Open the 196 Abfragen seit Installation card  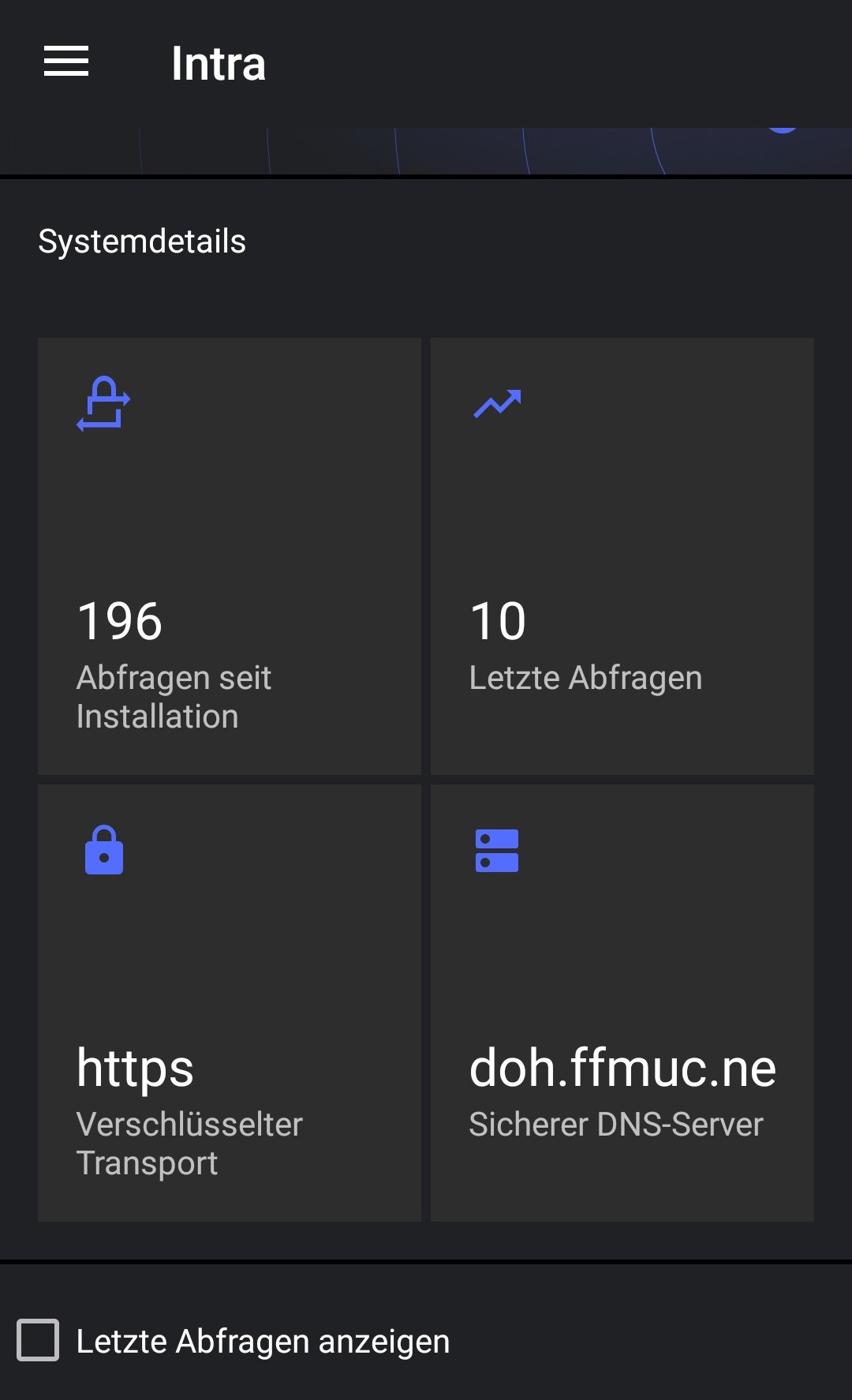tap(230, 556)
